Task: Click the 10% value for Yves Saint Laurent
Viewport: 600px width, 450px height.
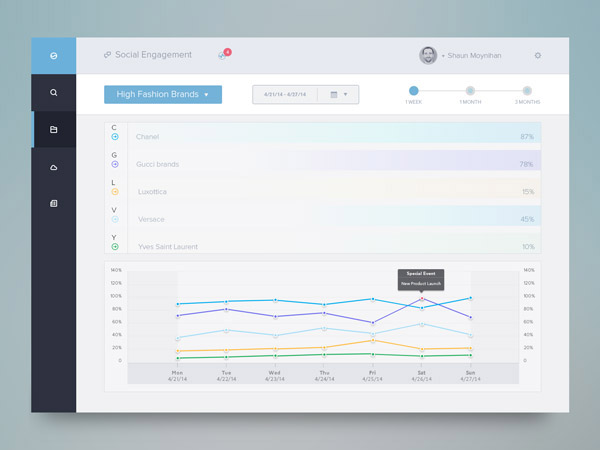Action: click(528, 247)
